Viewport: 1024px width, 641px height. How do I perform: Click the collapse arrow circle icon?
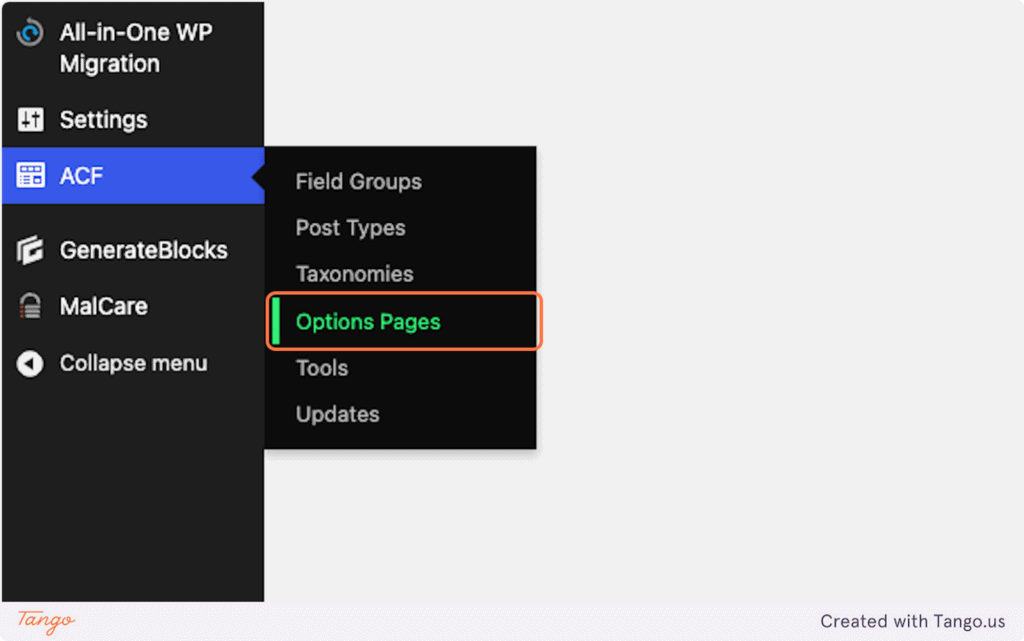(x=29, y=363)
